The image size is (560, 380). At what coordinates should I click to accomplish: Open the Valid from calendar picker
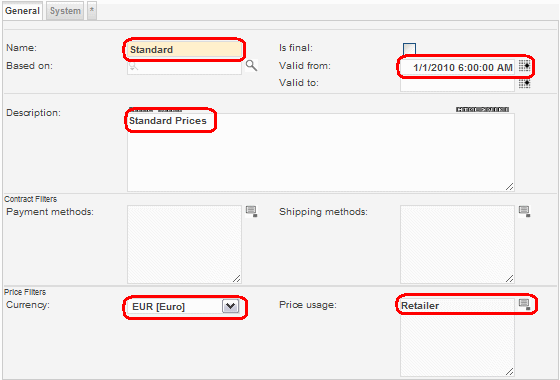[524, 66]
